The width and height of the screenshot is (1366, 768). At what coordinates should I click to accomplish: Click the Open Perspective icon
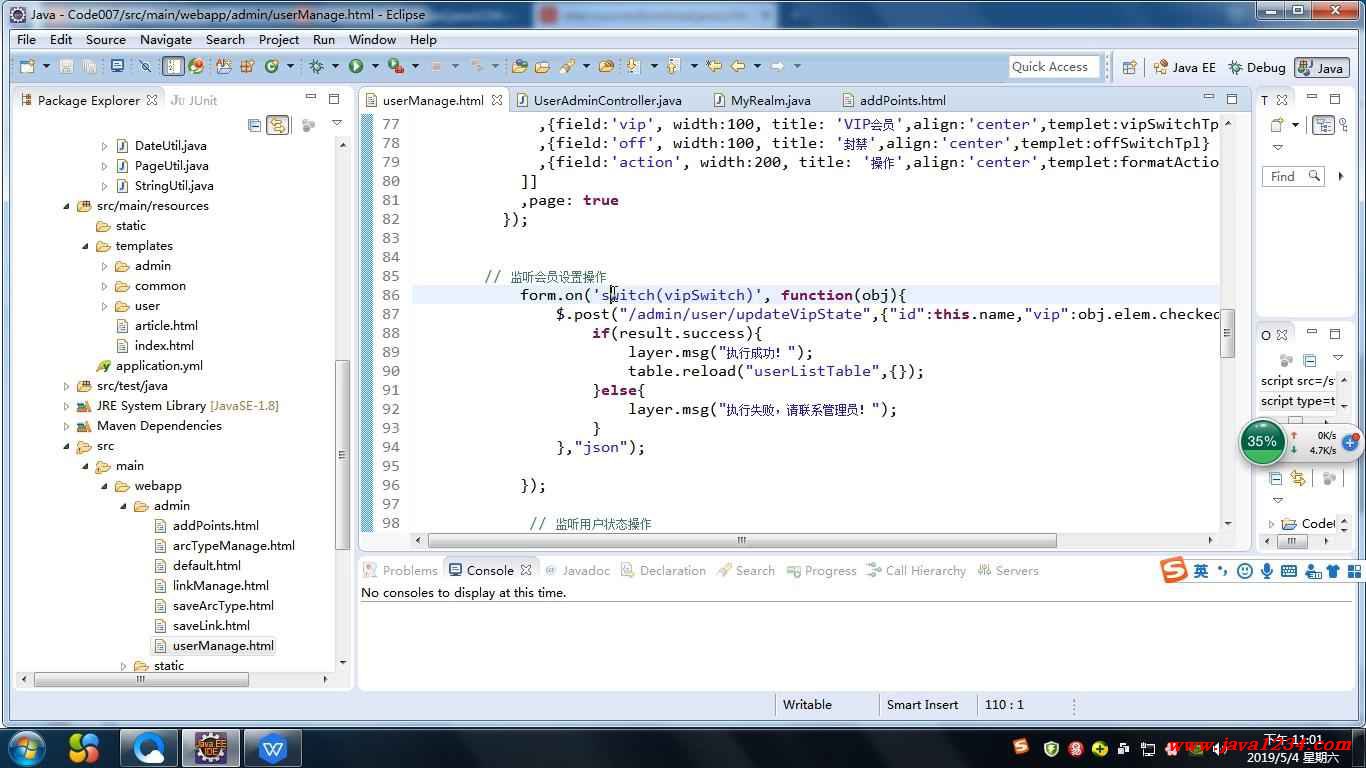coord(1129,67)
